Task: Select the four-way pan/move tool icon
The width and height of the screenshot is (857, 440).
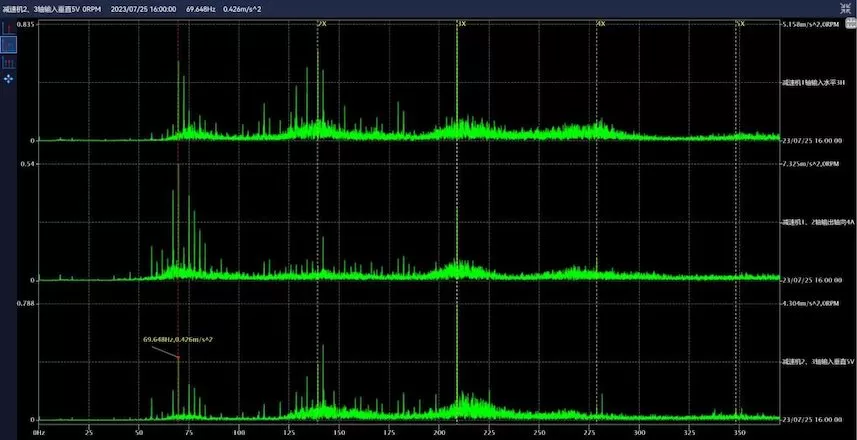Action: click(x=9, y=78)
